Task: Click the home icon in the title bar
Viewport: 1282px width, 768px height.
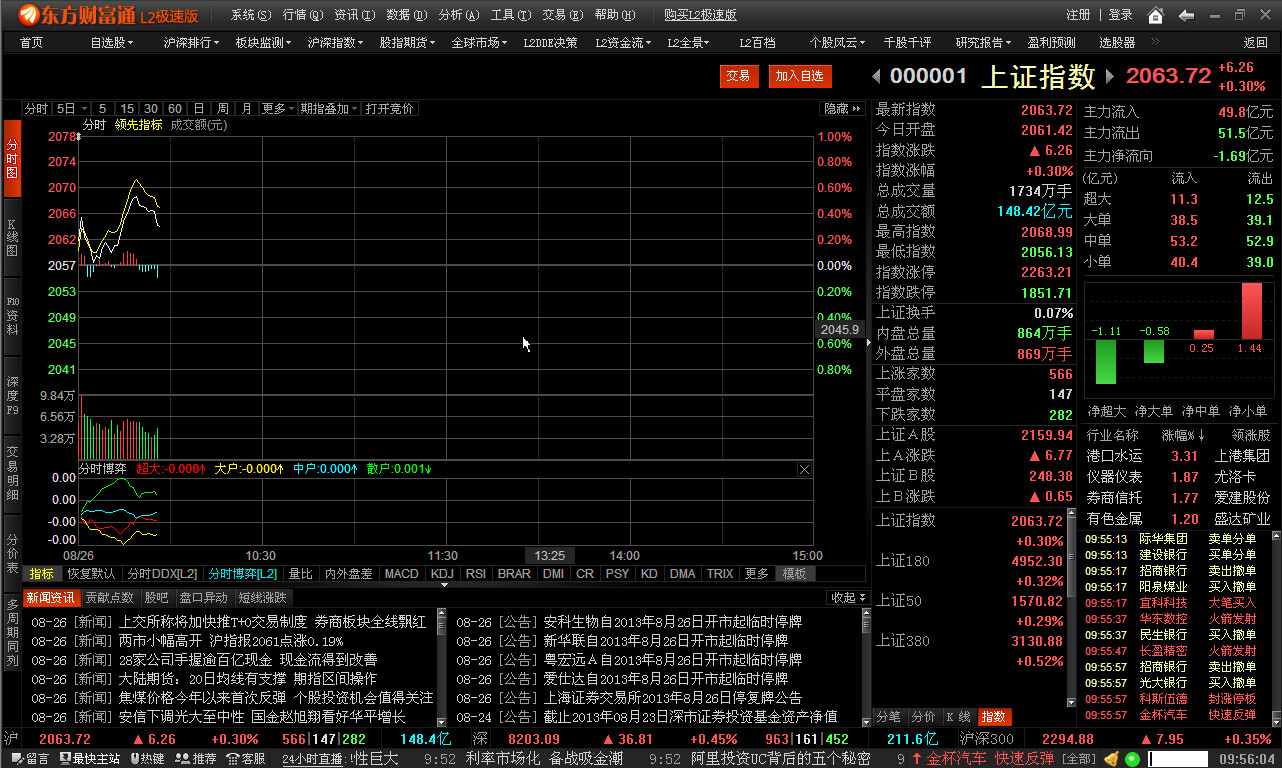Action: point(1158,14)
